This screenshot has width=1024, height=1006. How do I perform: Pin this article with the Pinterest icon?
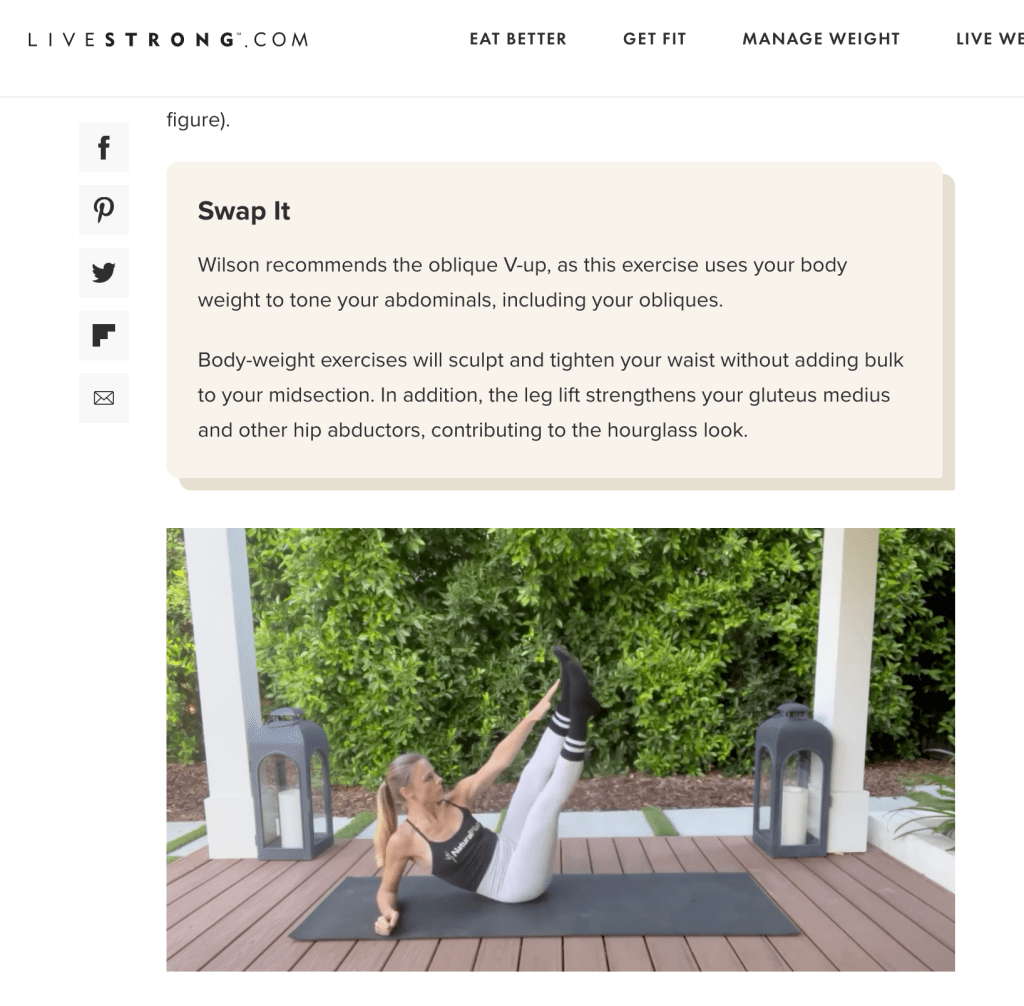click(104, 210)
